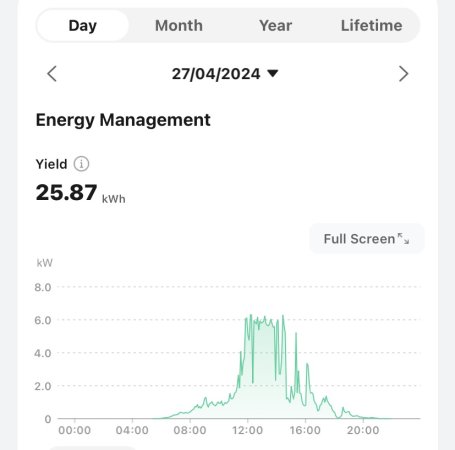Click the chart peak near 12:00
The width and height of the screenshot is (455, 450).
(x=251, y=315)
